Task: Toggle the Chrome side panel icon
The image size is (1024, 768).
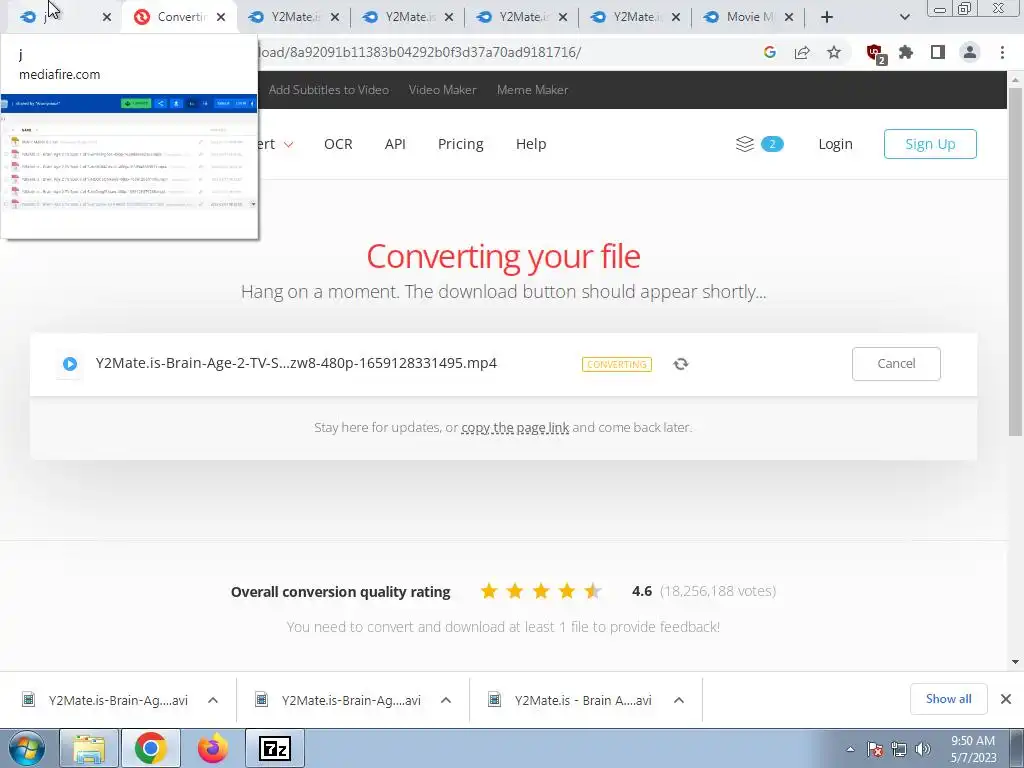Action: click(938, 52)
